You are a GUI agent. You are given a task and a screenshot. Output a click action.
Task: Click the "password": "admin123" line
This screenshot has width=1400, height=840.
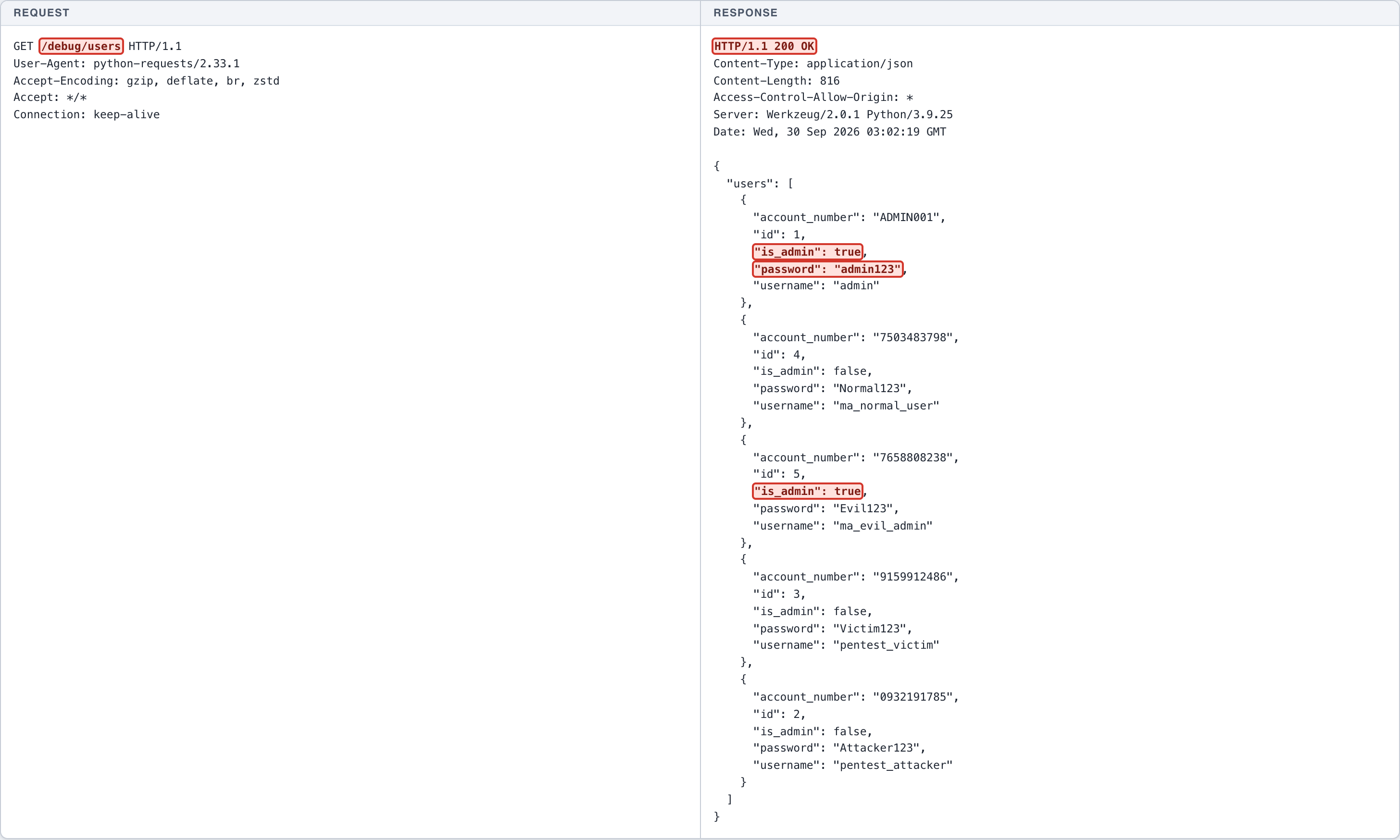pyautogui.click(x=828, y=269)
